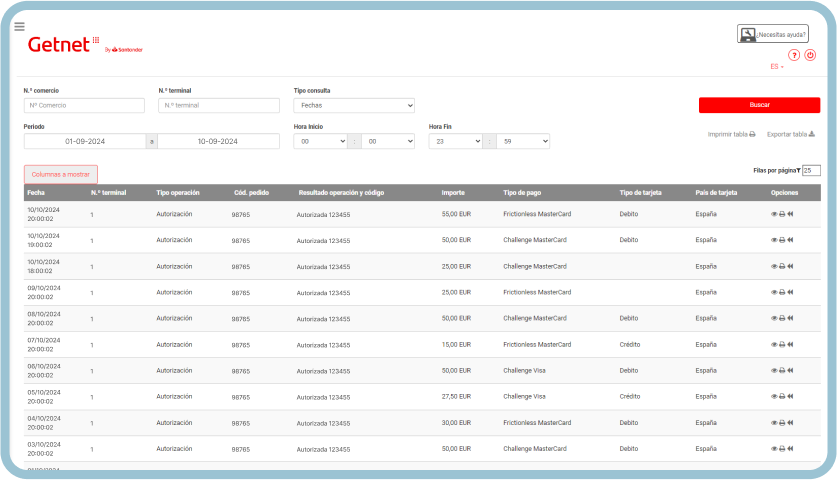Click the red question mark help icon

[x=794, y=55]
